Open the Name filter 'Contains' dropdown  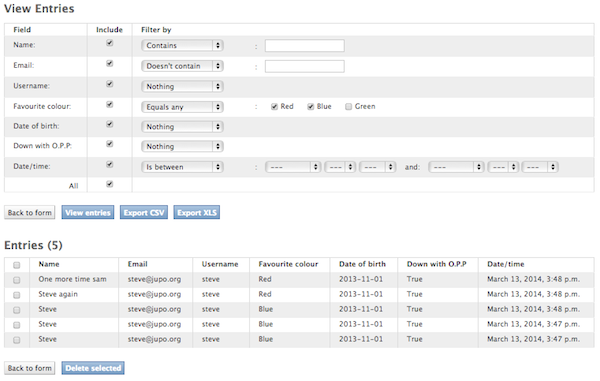[182, 46]
